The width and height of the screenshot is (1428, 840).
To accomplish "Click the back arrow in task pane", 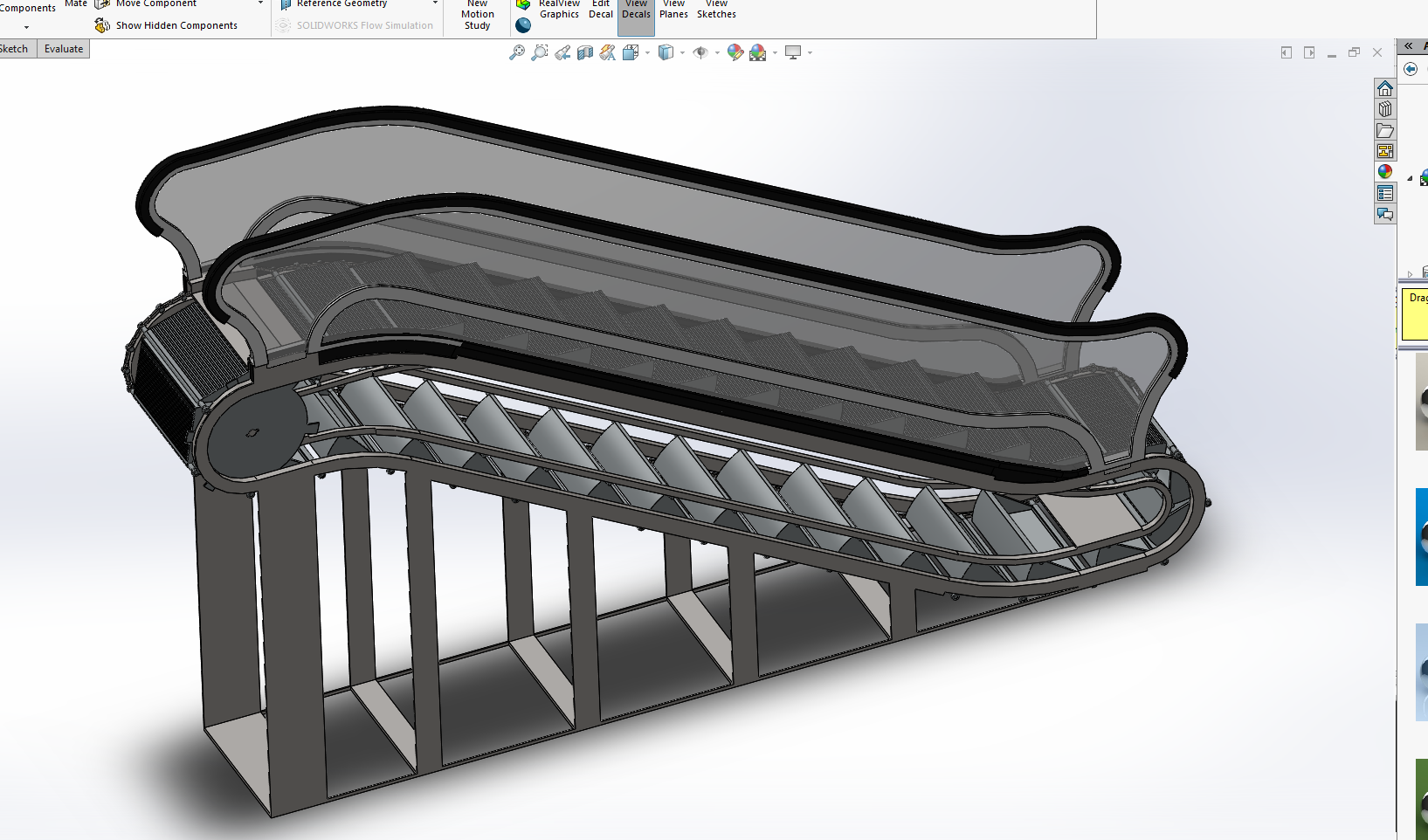I will 1411,69.
